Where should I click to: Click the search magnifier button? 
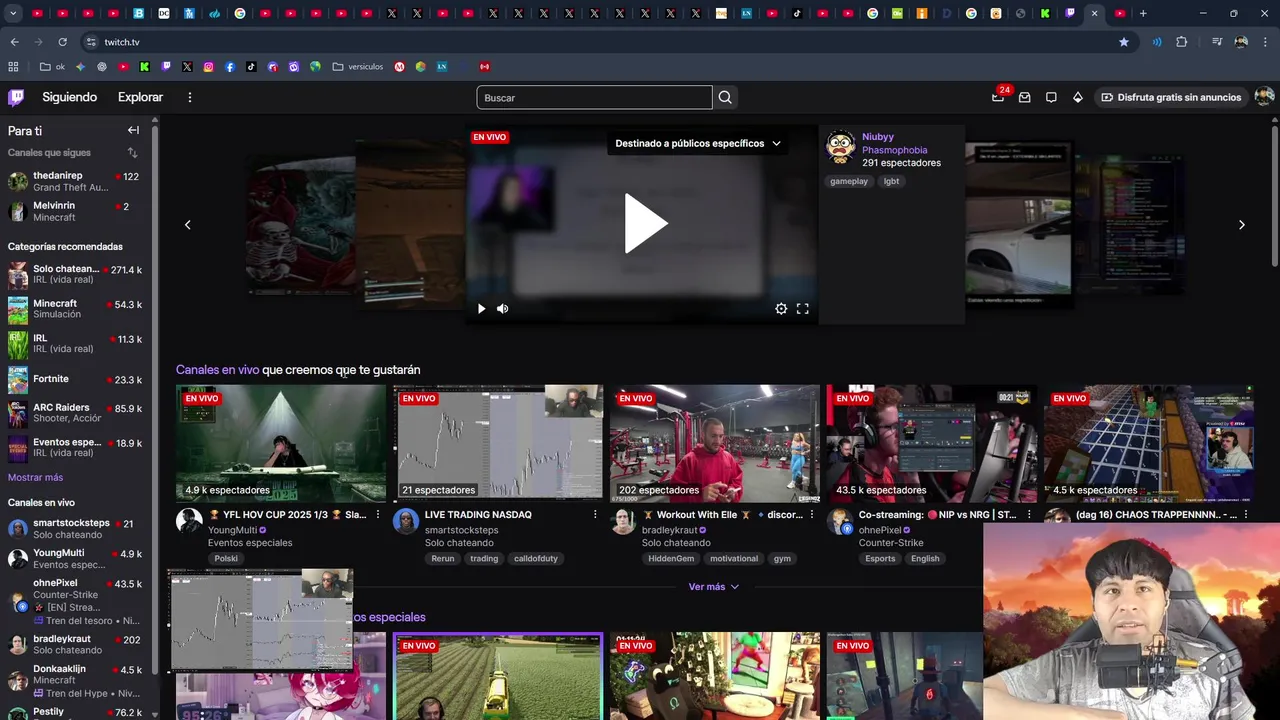click(725, 97)
